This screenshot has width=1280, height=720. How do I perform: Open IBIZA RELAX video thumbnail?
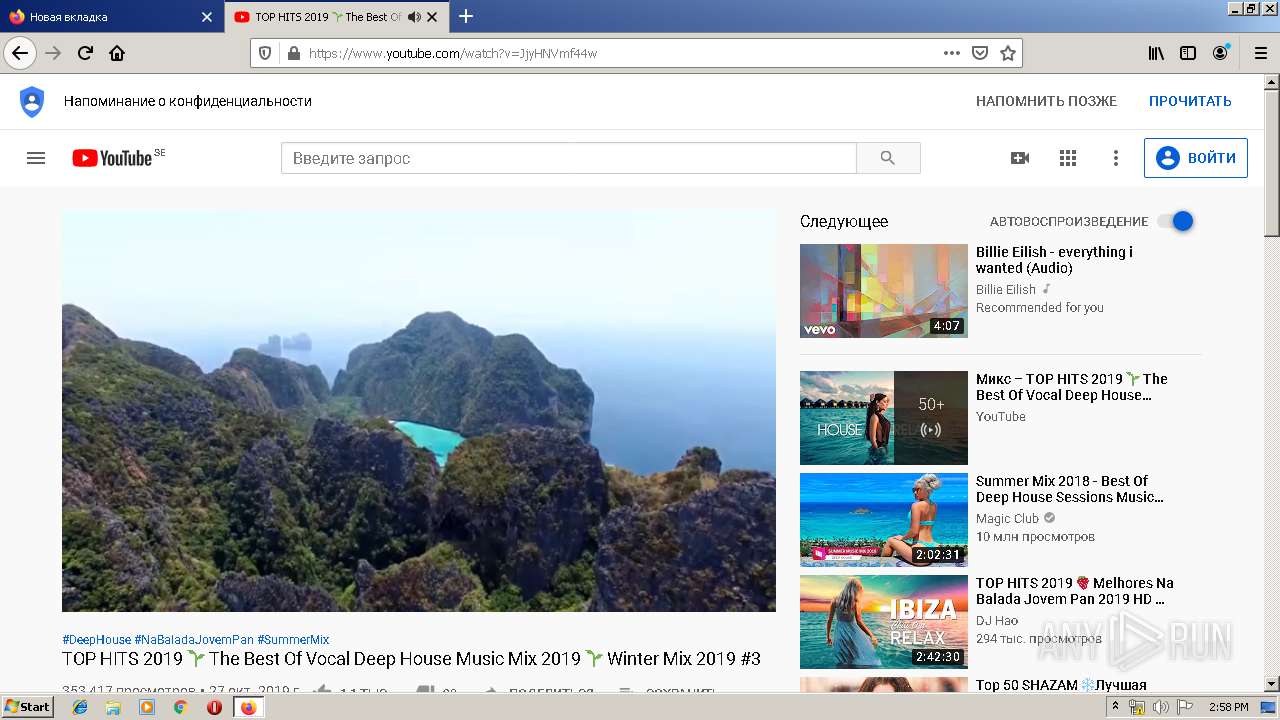point(884,622)
